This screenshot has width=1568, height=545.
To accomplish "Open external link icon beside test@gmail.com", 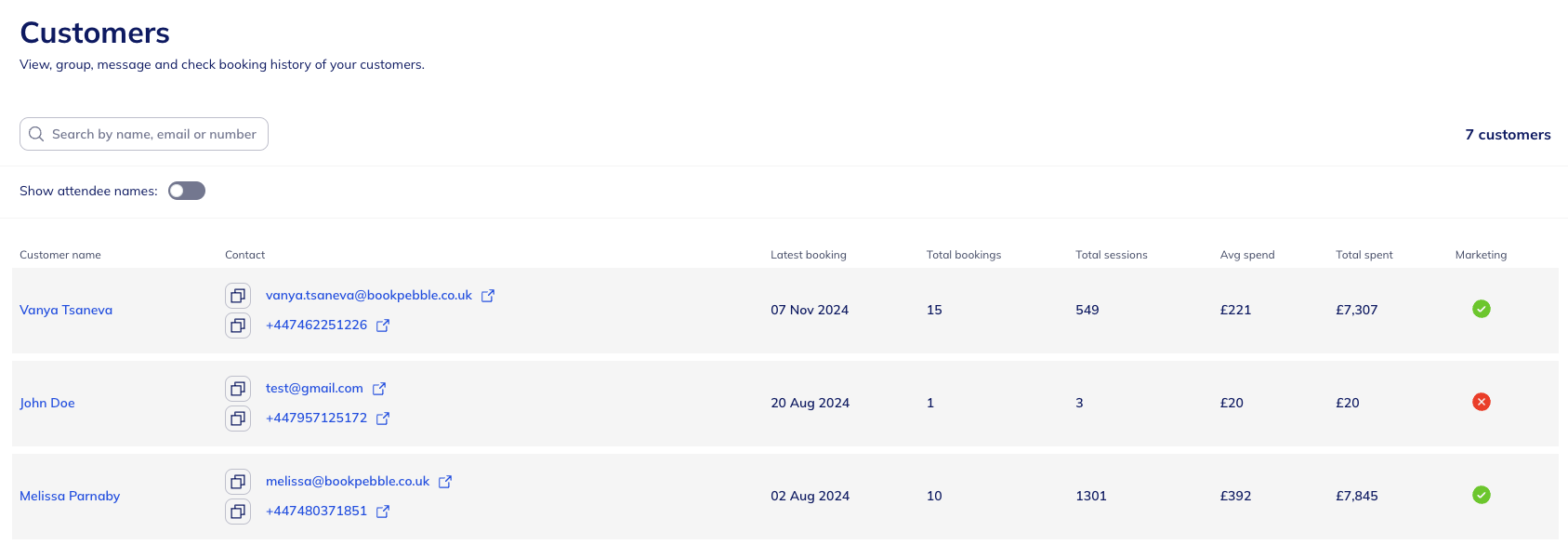I will point(379,389).
